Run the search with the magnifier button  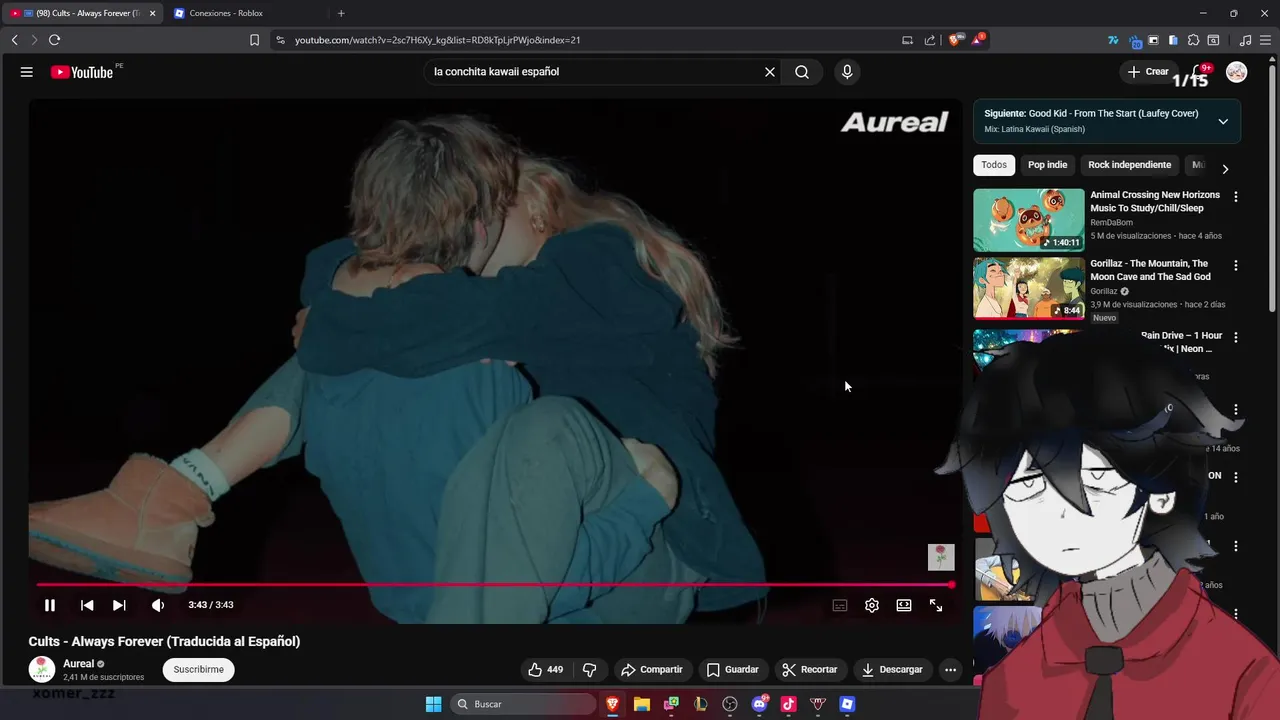[802, 72]
